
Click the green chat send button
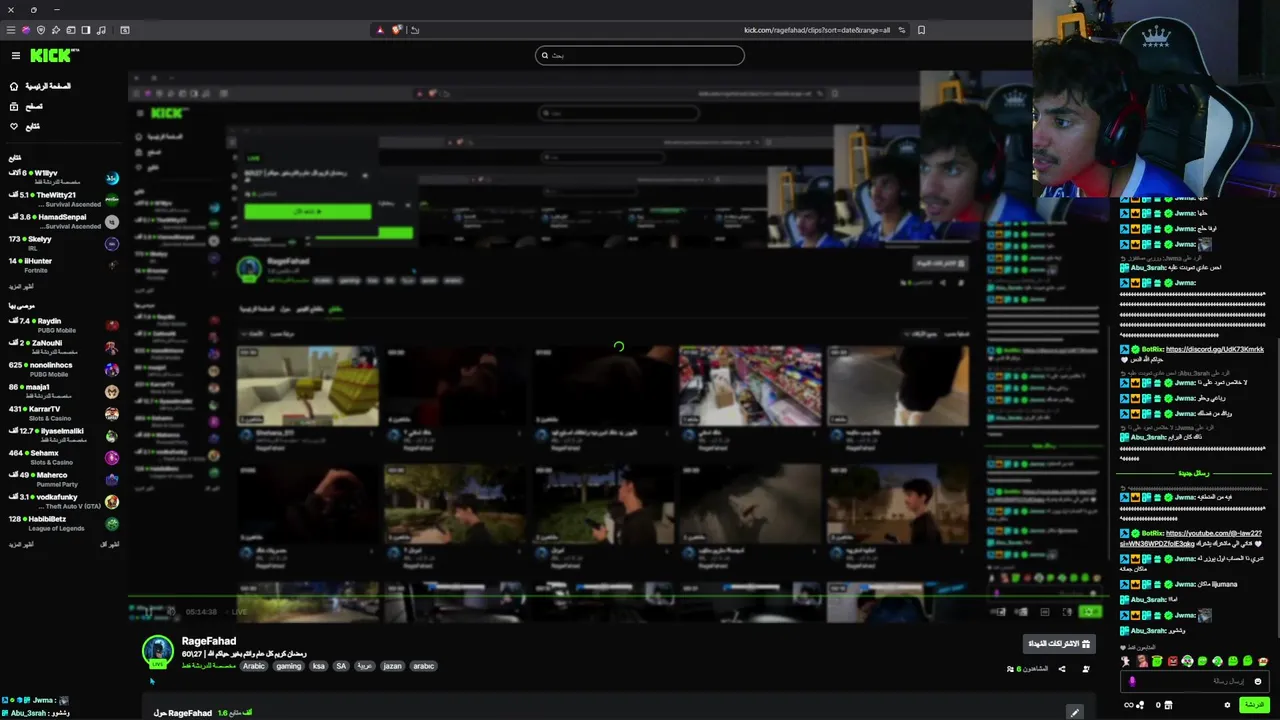1253,705
